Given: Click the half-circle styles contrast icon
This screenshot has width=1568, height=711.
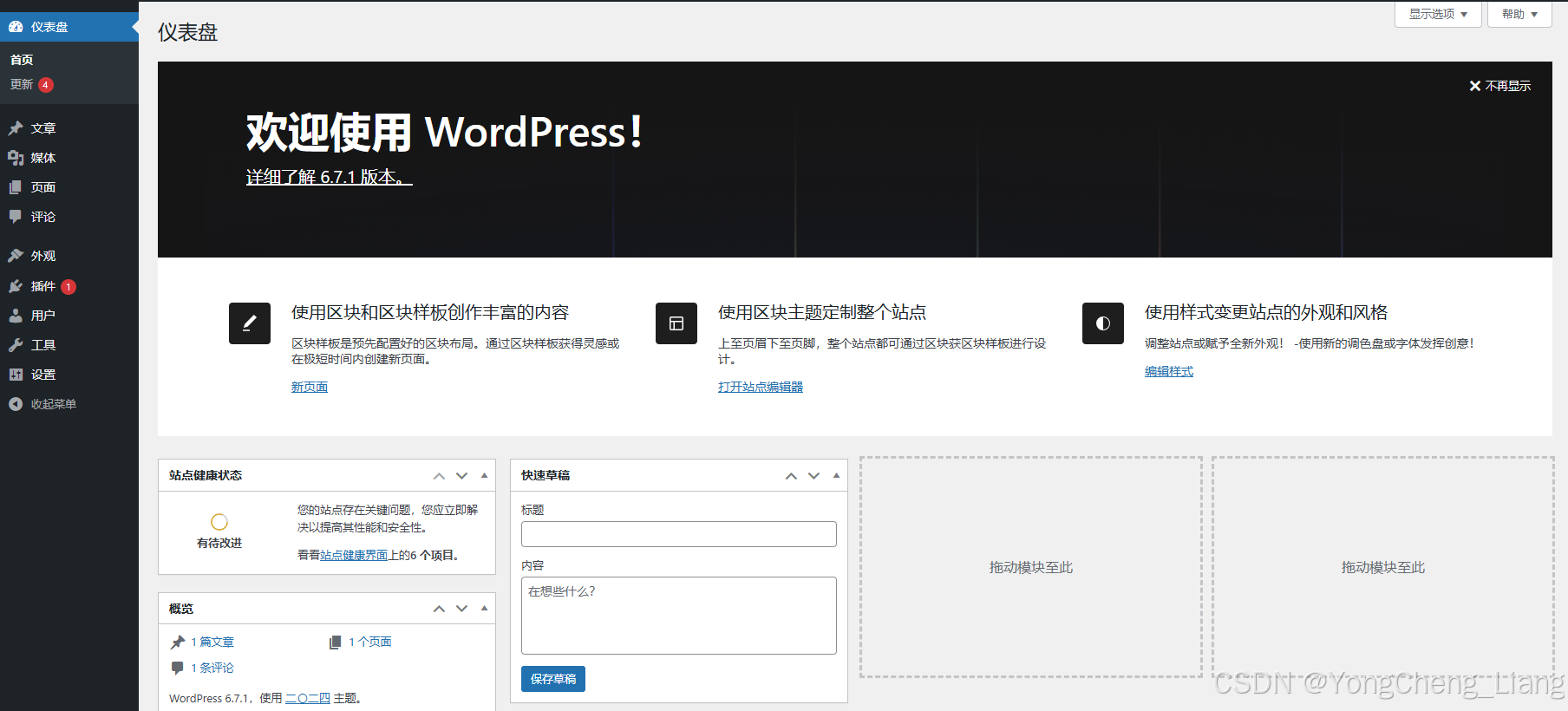Looking at the screenshot, I should pos(1103,323).
